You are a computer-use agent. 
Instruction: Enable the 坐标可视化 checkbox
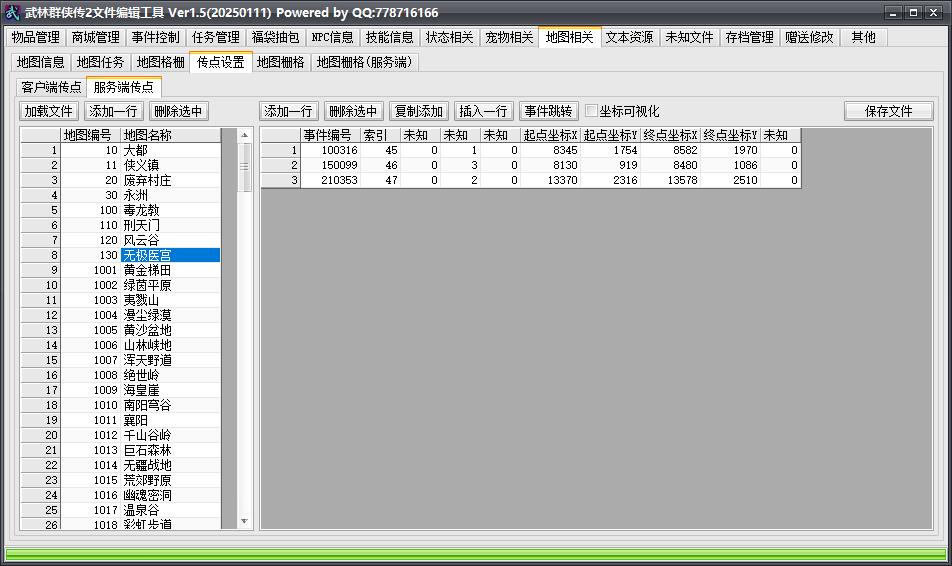click(591, 111)
